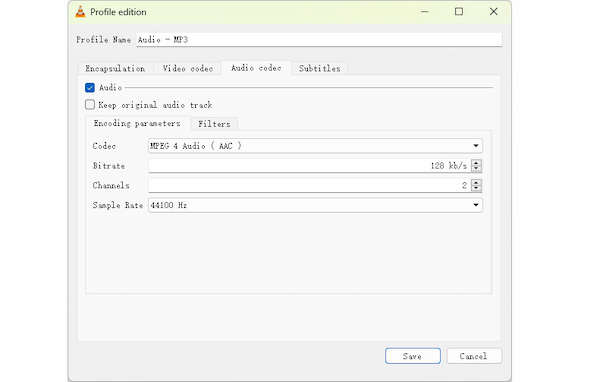
Task: Open the Sample Rate dropdown
Action: click(315, 205)
